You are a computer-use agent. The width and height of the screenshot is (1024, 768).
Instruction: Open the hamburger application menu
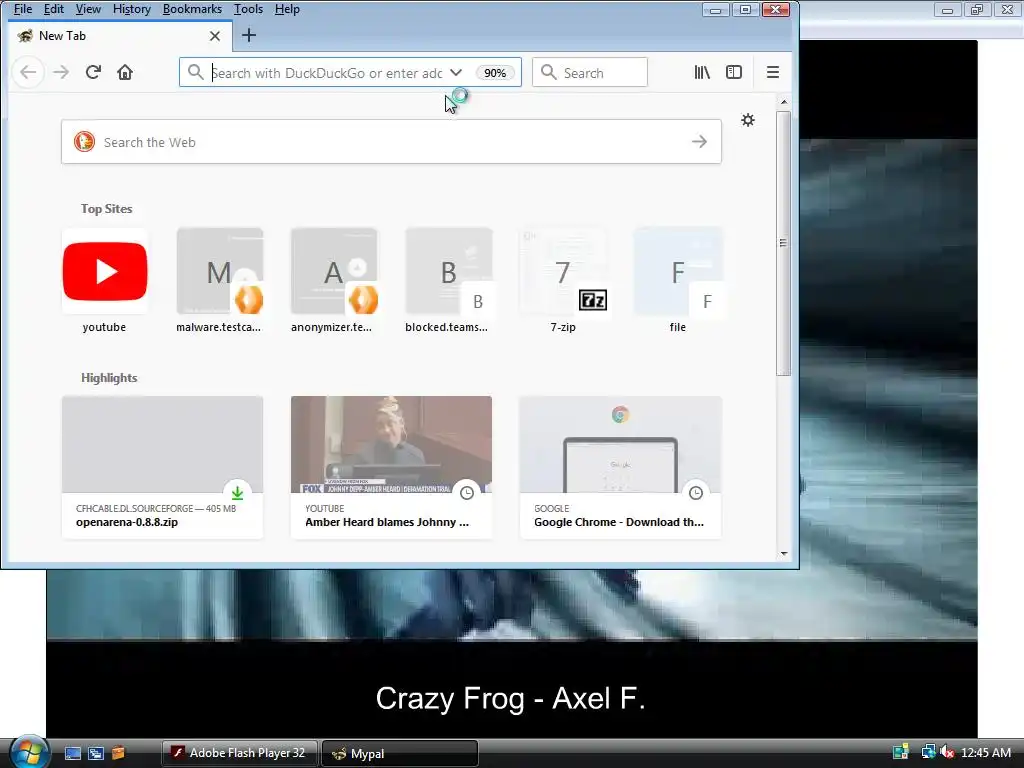[x=773, y=72]
